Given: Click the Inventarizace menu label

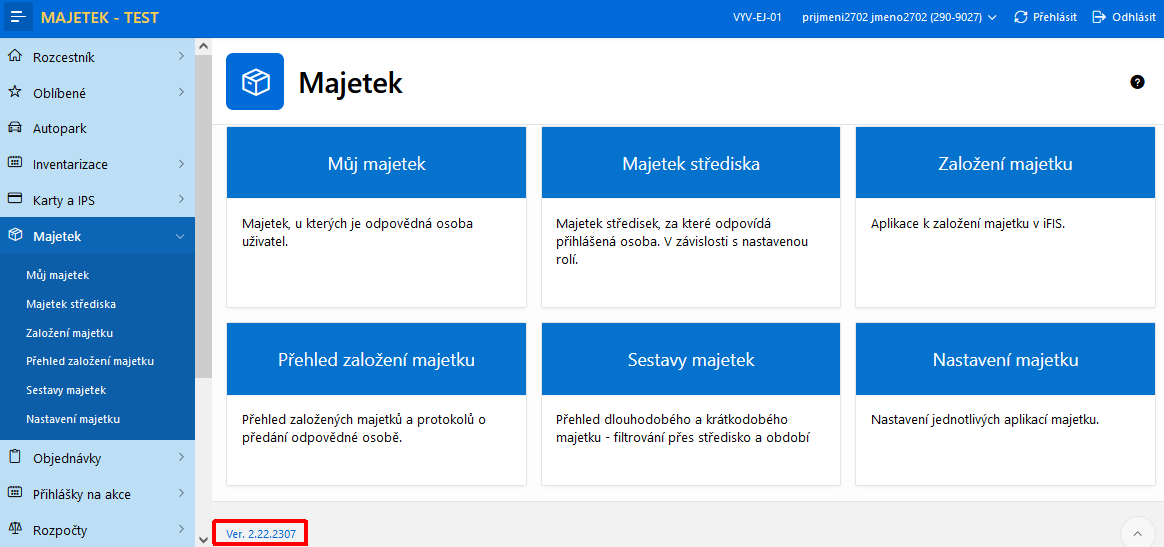Looking at the screenshot, I should click(x=71, y=164).
